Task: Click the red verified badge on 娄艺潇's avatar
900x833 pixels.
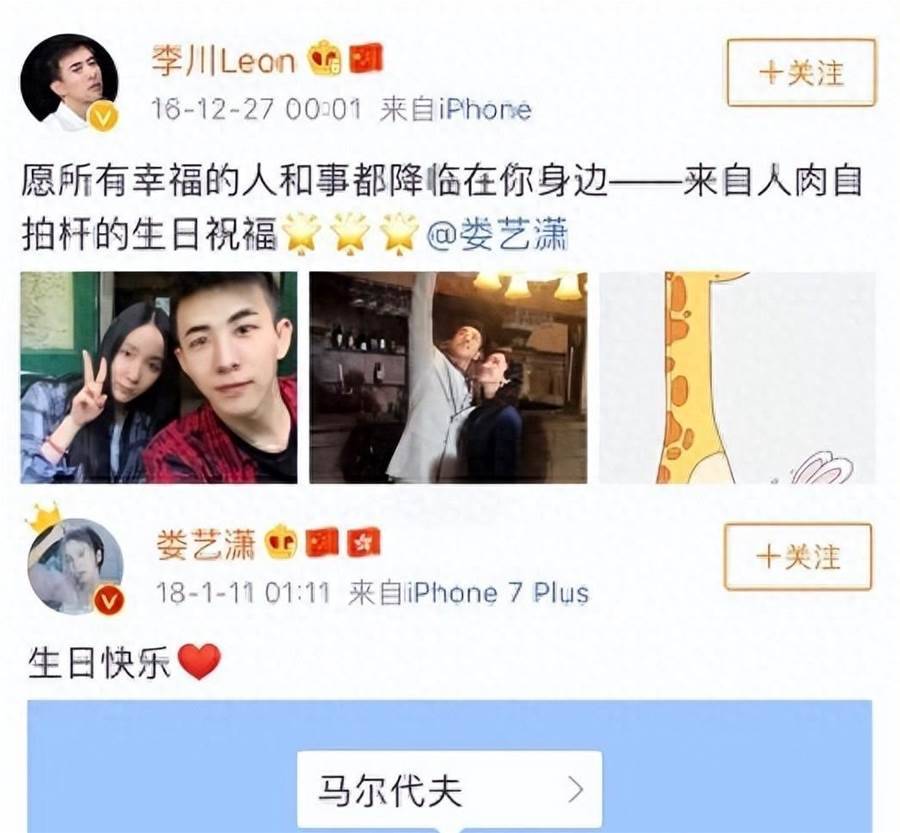Action: click(x=109, y=600)
